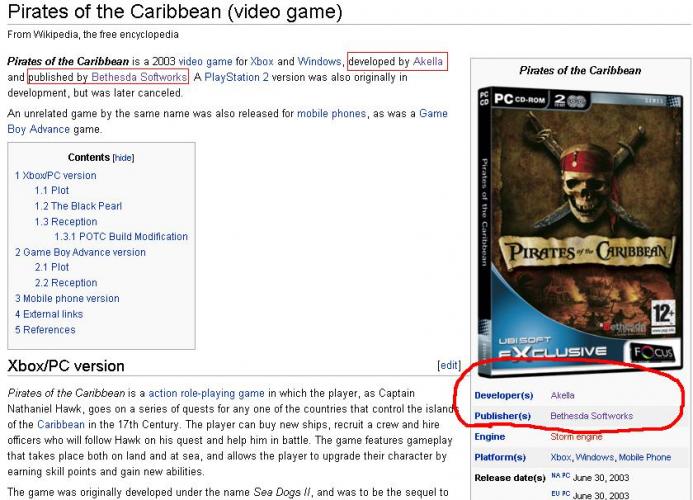Follow the PlayStation 2 link

236,77
